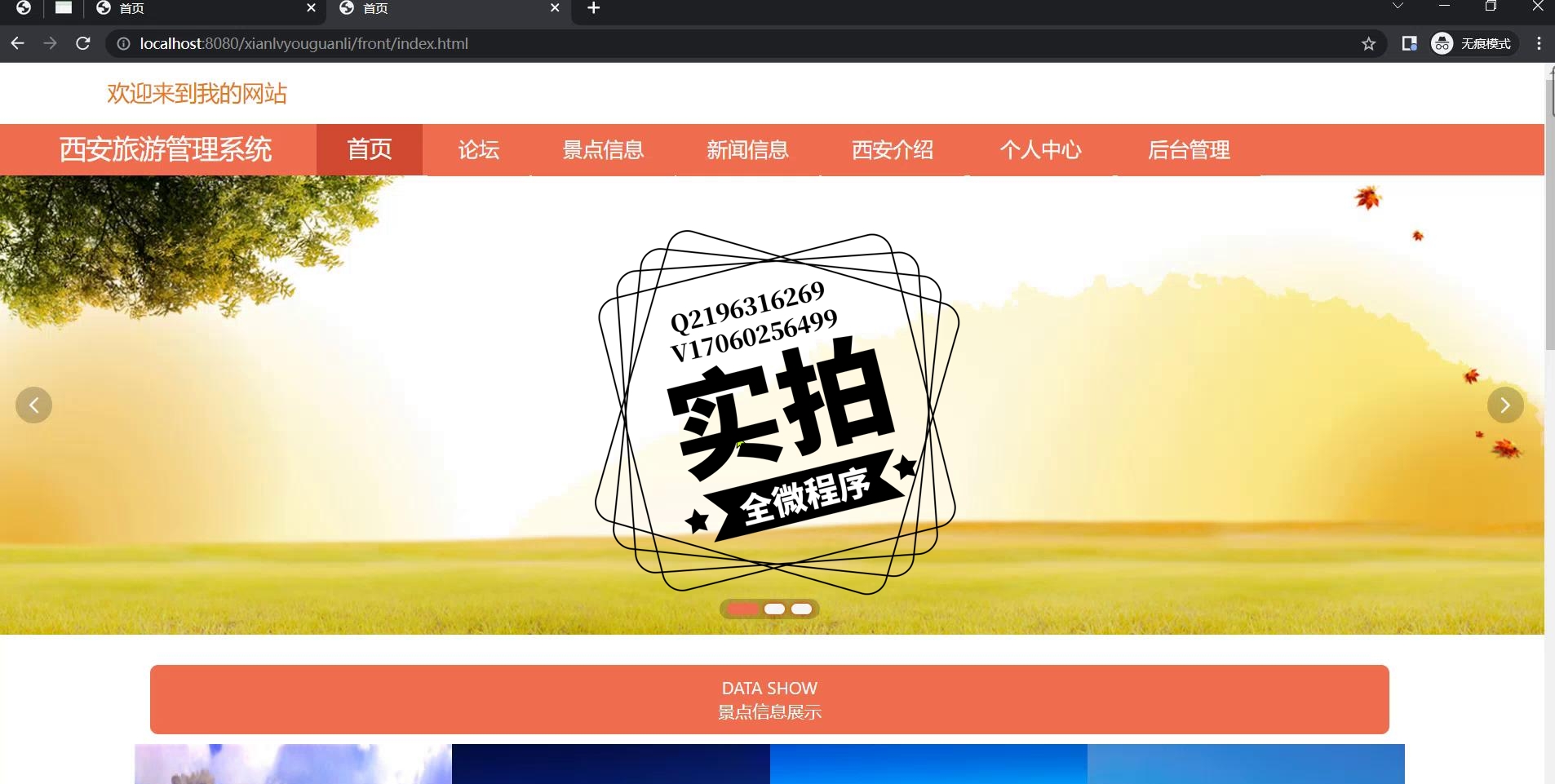This screenshot has height=784, width=1555.
Task: Open 新闻信息 in the navigation bar
Action: pyautogui.click(x=747, y=150)
